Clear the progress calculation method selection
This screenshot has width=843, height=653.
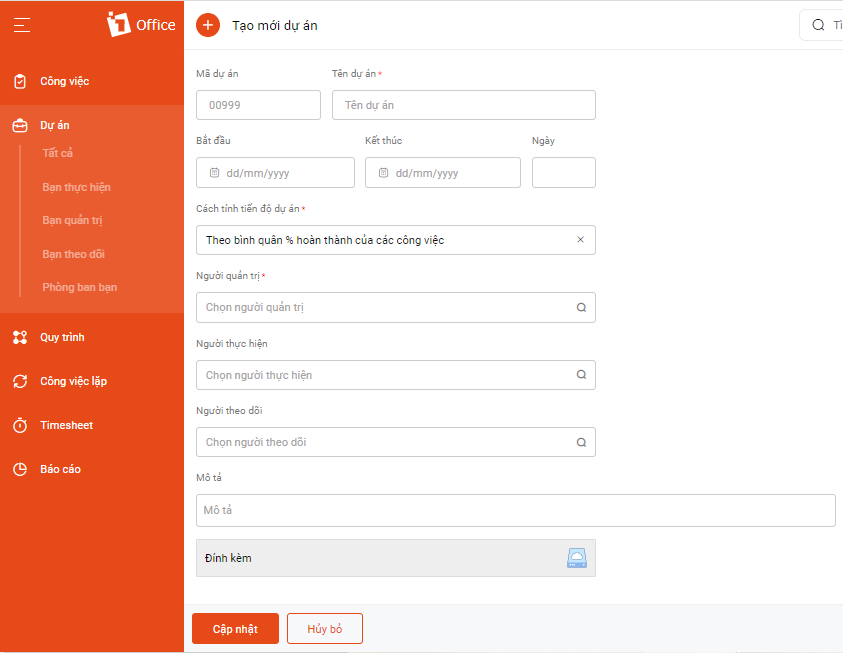coord(580,240)
